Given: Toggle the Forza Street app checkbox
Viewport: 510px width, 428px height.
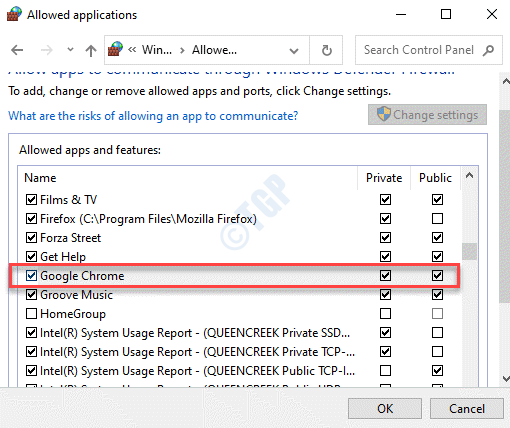Looking at the screenshot, I should [31, 238].
